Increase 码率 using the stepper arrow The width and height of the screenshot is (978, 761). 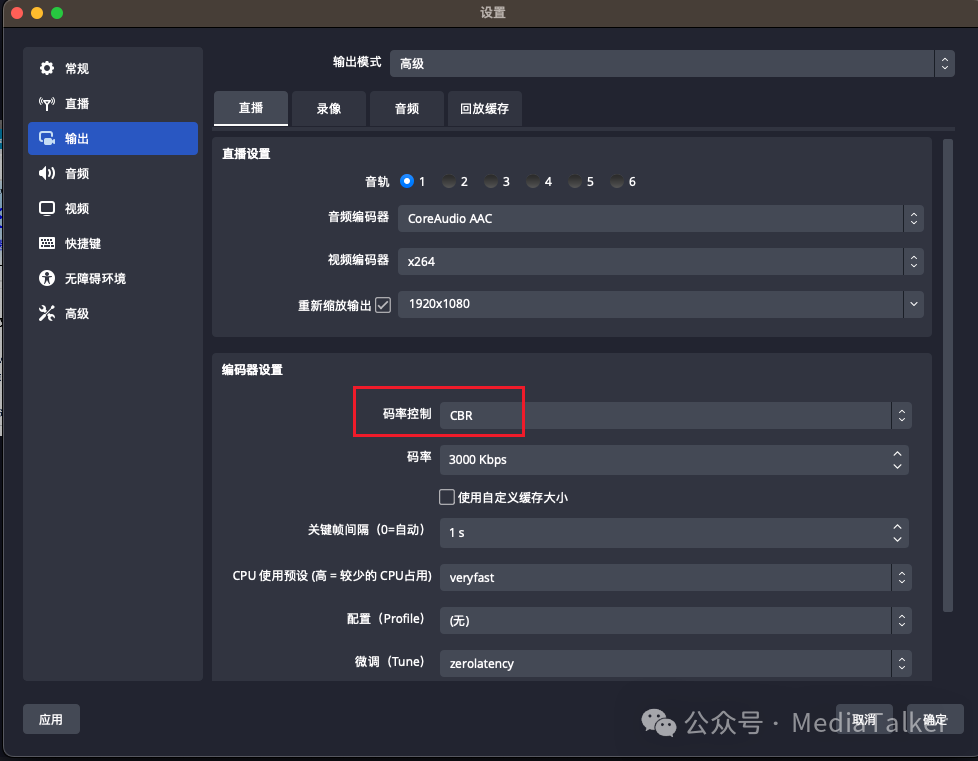(x=897, y=455)
